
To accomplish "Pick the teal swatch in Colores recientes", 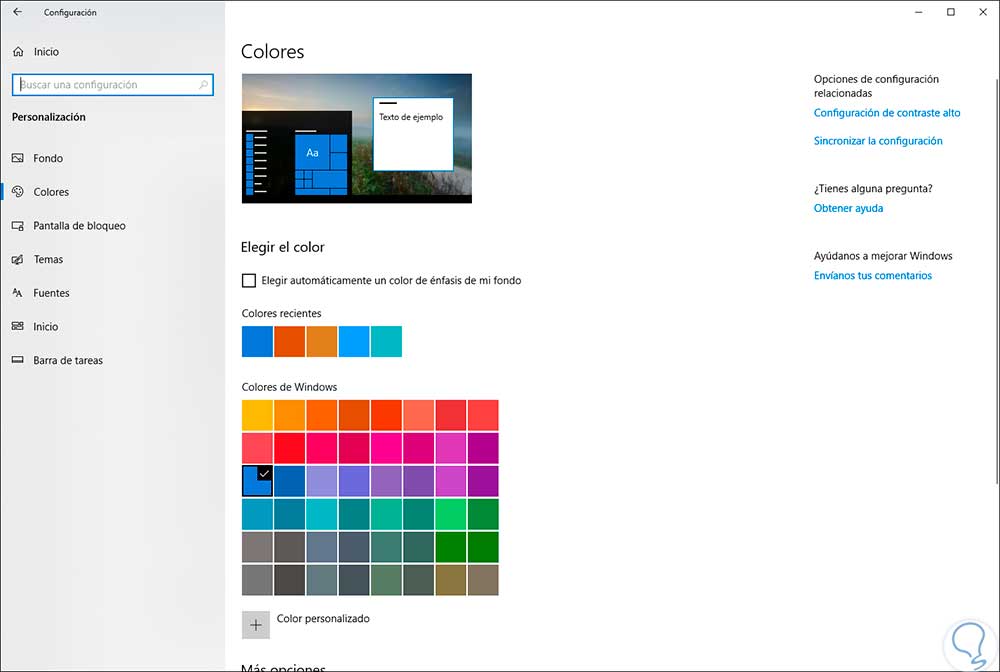I will pos(386,341).
